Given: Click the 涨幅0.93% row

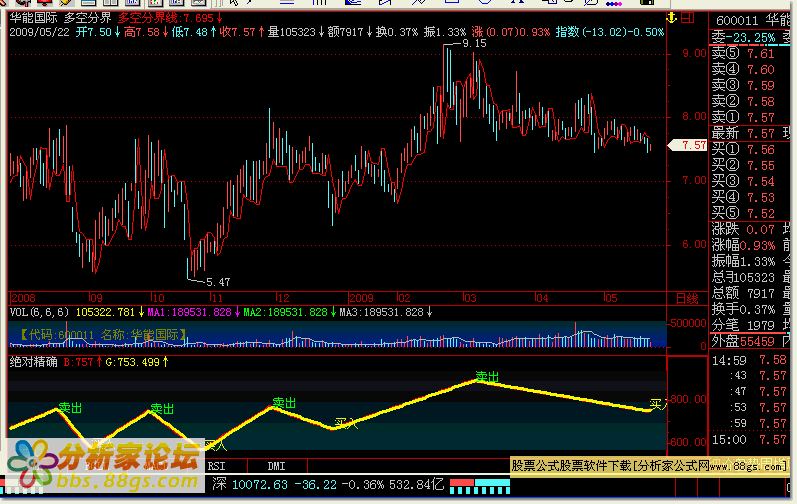Looking at the screenshot, I should (743, 245).
